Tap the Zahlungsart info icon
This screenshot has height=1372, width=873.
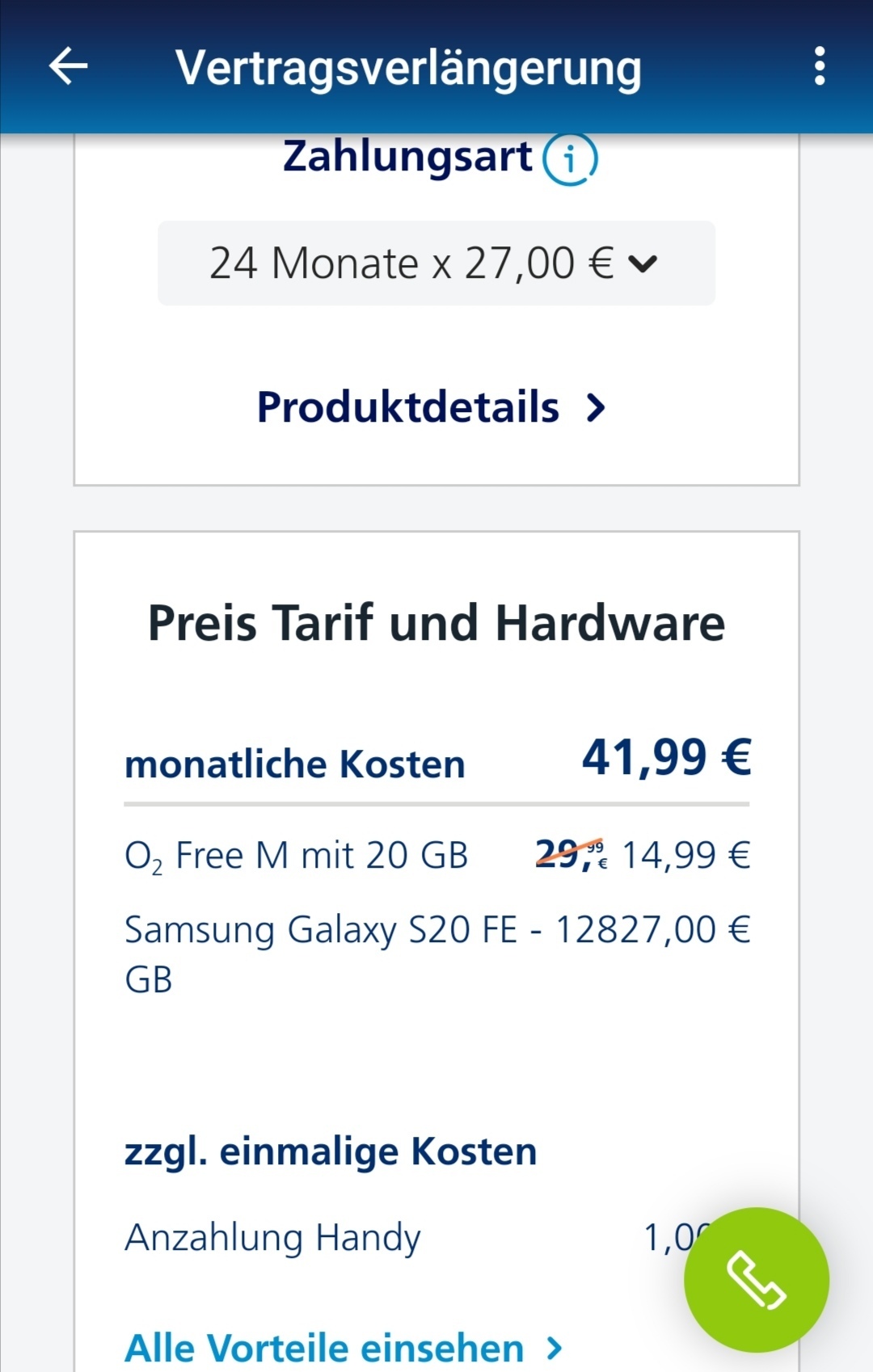click(x=570, y=158)
